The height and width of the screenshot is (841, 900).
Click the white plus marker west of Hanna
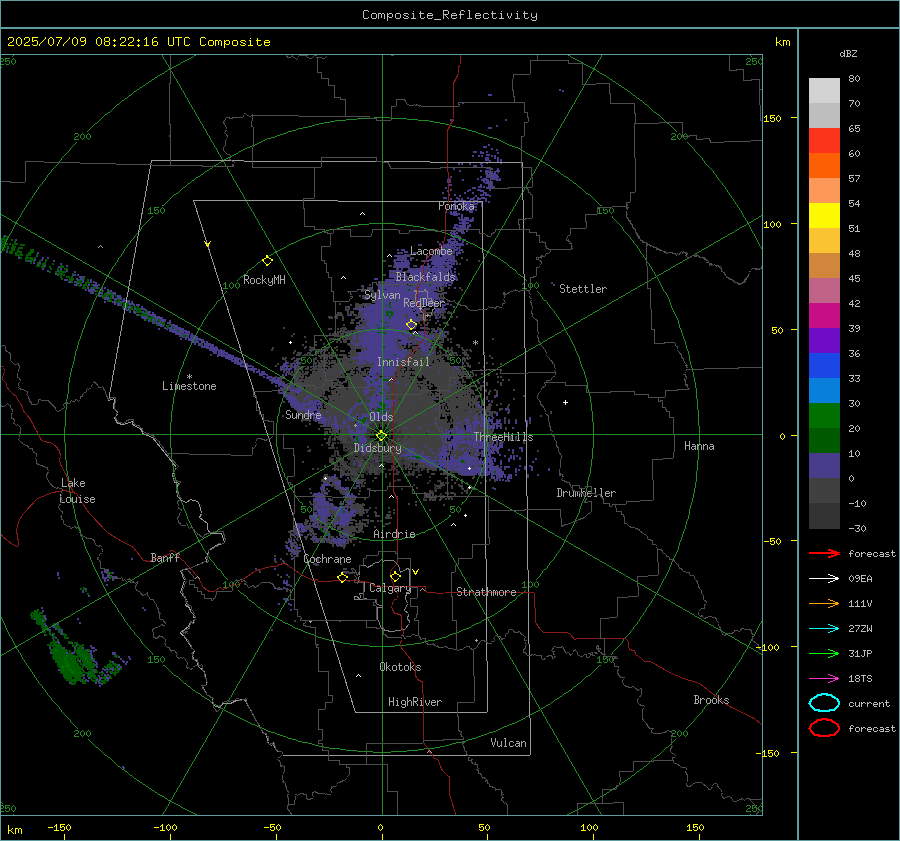[x=565, y=402]
